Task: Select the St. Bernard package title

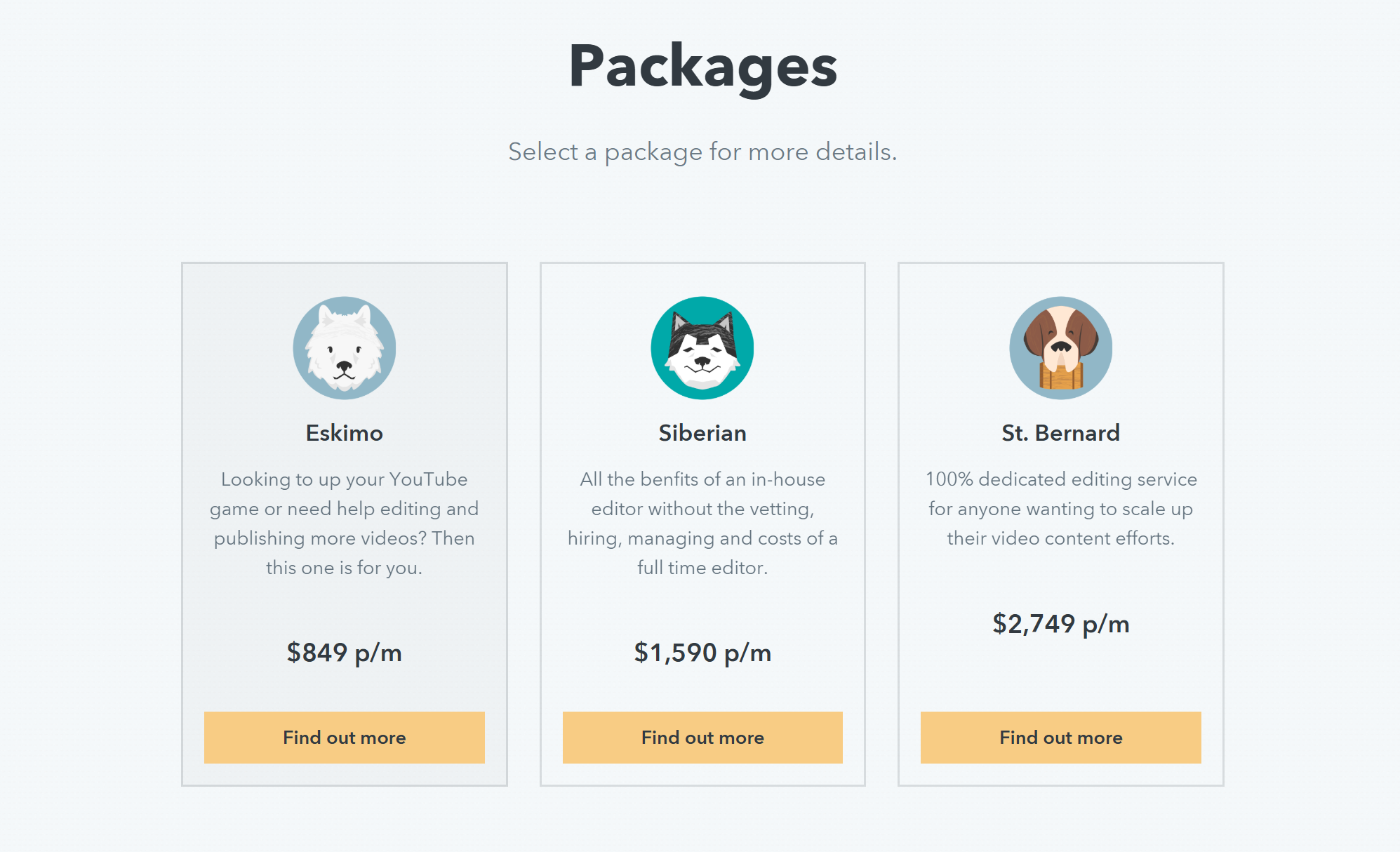Action: [x=1060, y=433]
